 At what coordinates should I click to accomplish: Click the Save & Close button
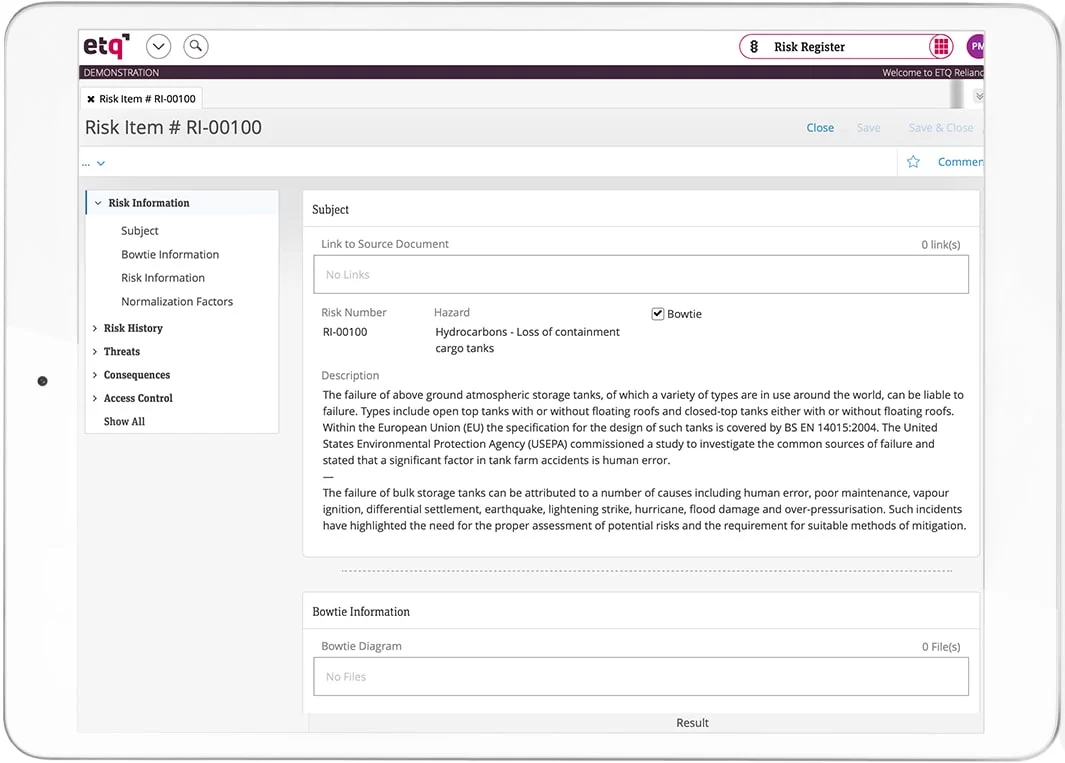[940, 127]
